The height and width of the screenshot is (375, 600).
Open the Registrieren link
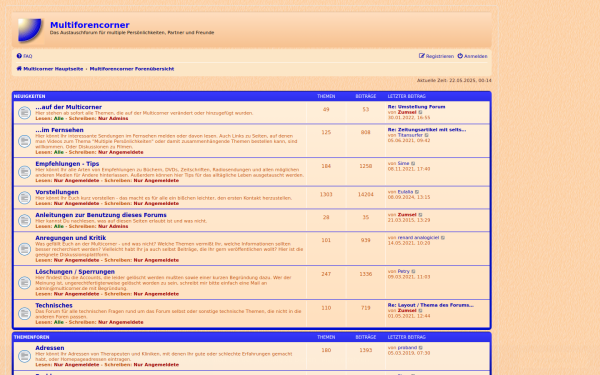pos(440,56)
